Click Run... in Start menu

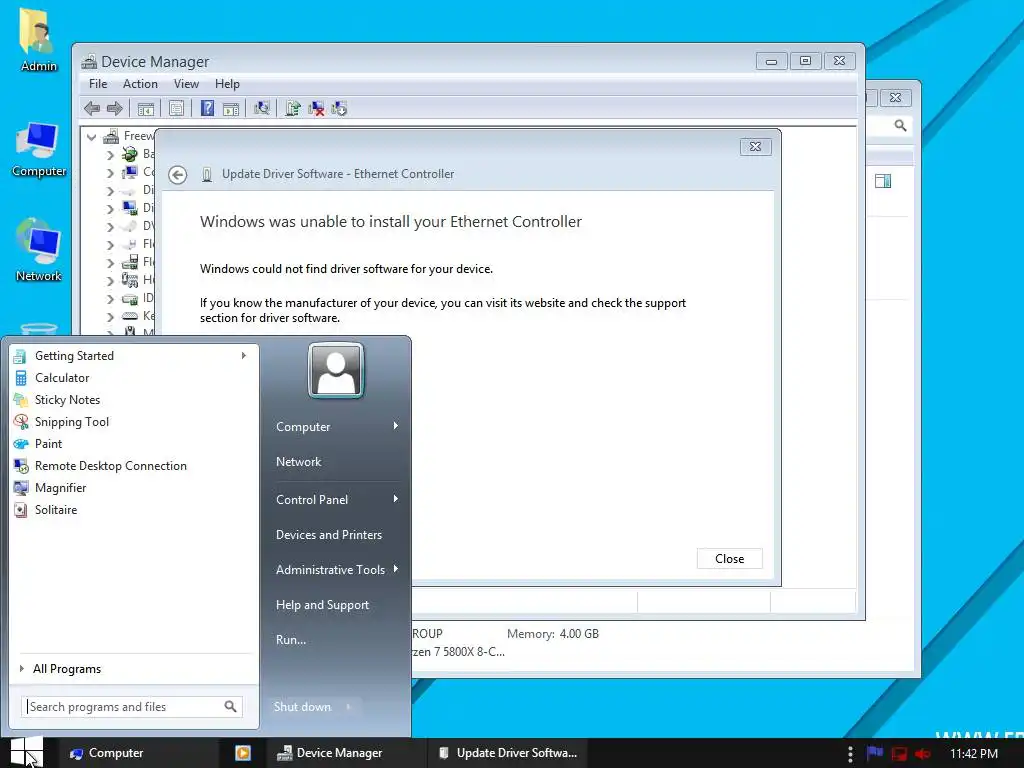291,640
